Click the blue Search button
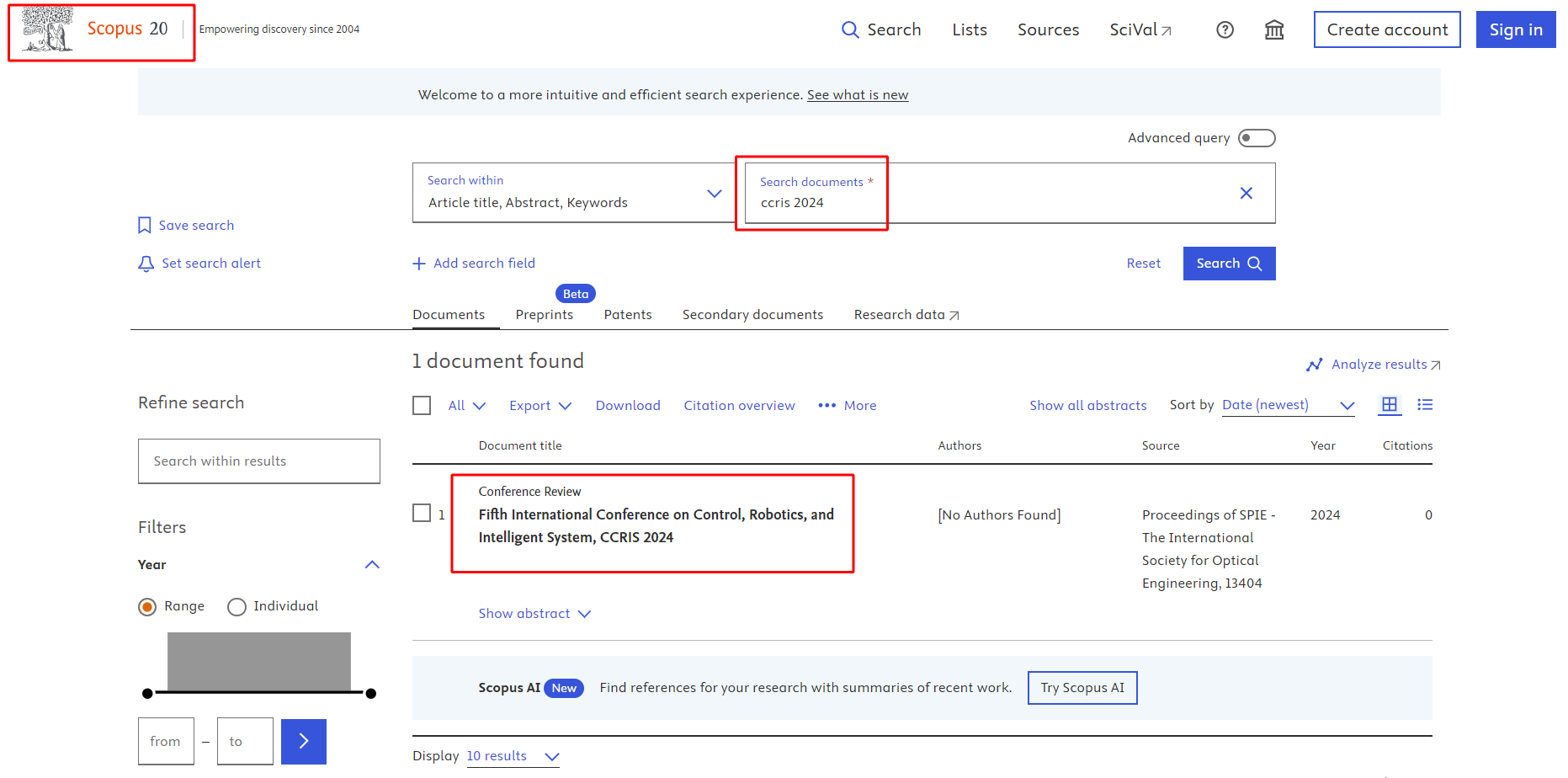Image resolution: width=1568 pixels, height=778 pixels. tap(1229, 264)
